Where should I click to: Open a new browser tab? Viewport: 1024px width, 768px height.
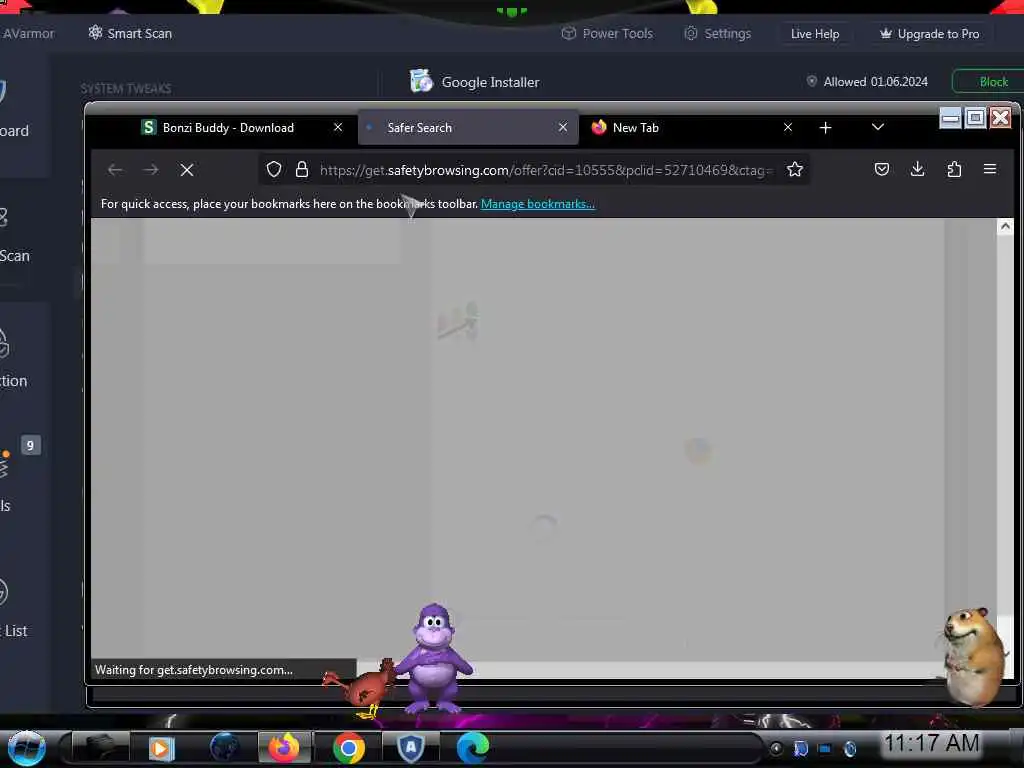[x=825, y=128]
